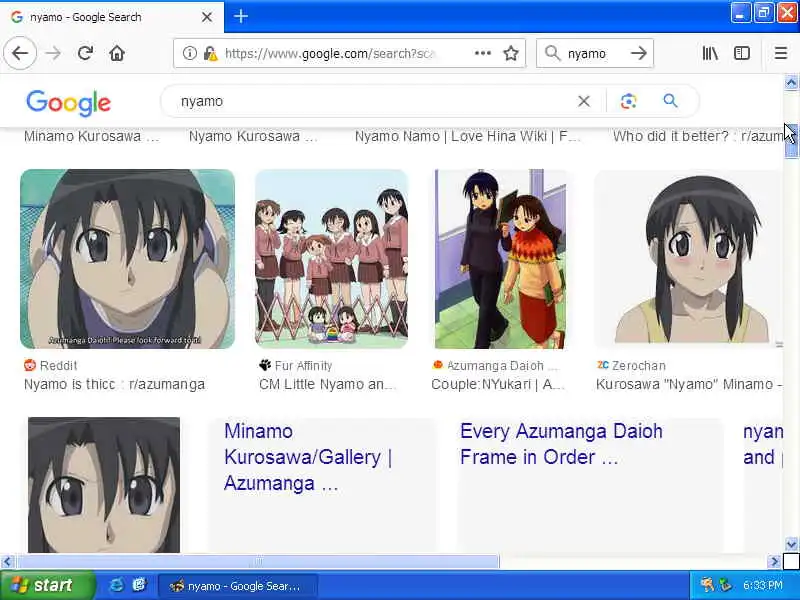Open 'Nyamo is thicc : r/azumanga' link
Viewport: 800px width, 600px height.
(x=114, y=384)
